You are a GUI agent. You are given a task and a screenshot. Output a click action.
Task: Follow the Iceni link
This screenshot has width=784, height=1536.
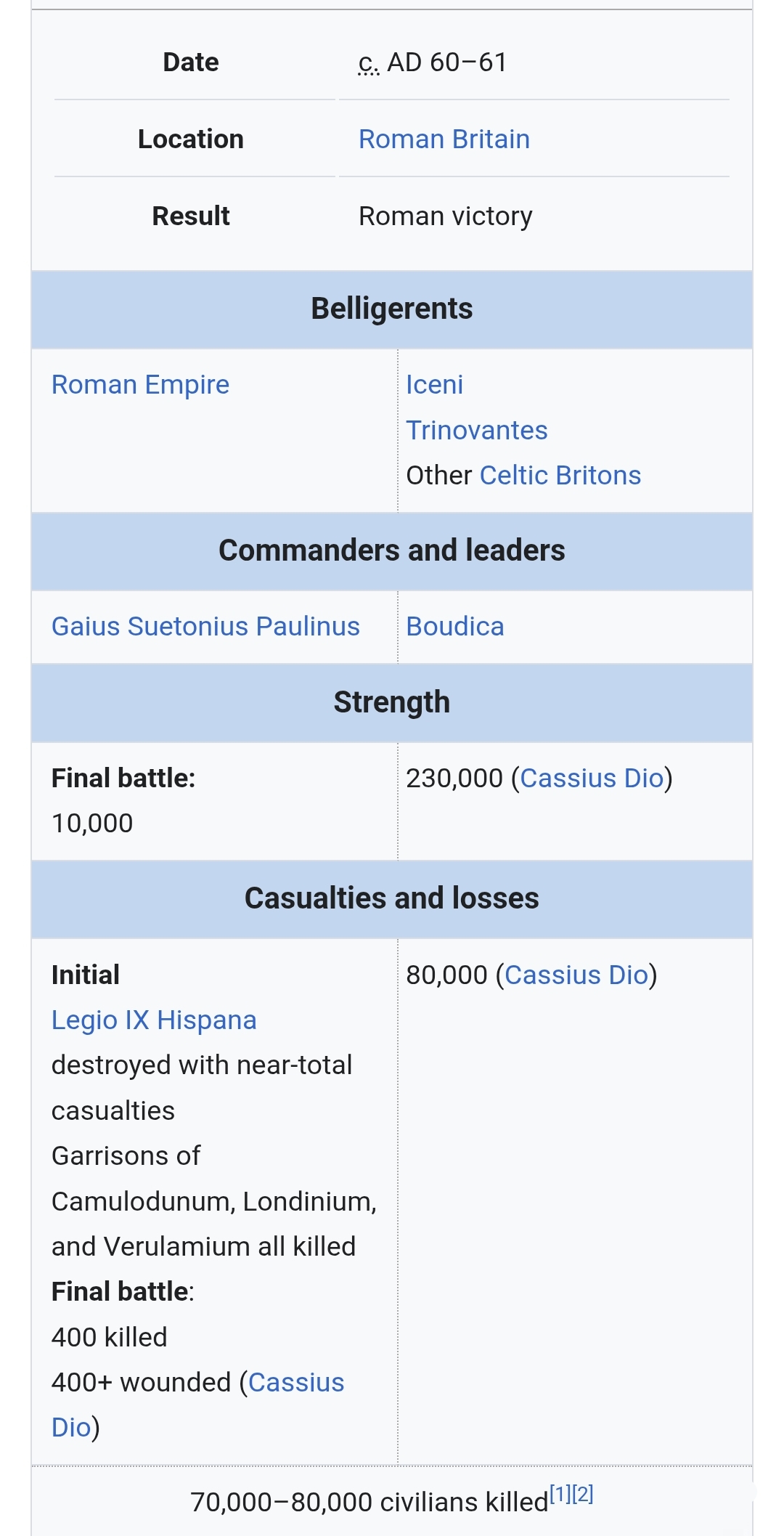pyautogui.click(x=434, y=384)
